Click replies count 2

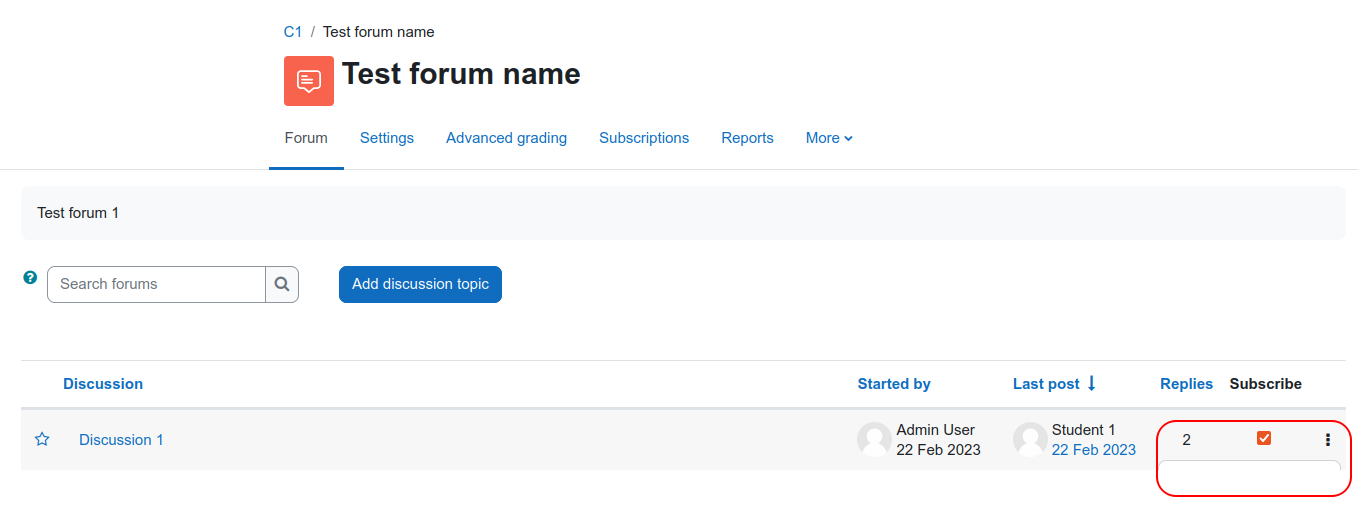[1186, 440]
